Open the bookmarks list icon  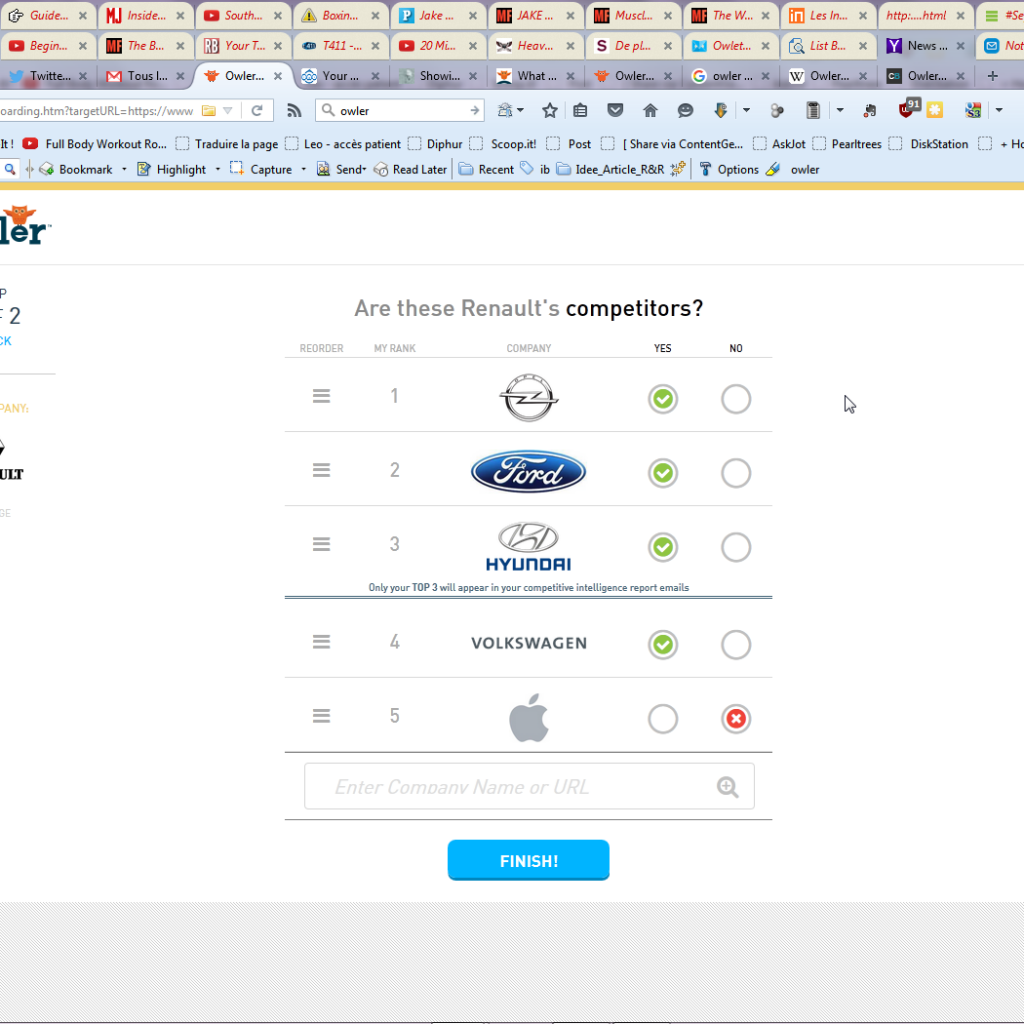tap(580, 110)
